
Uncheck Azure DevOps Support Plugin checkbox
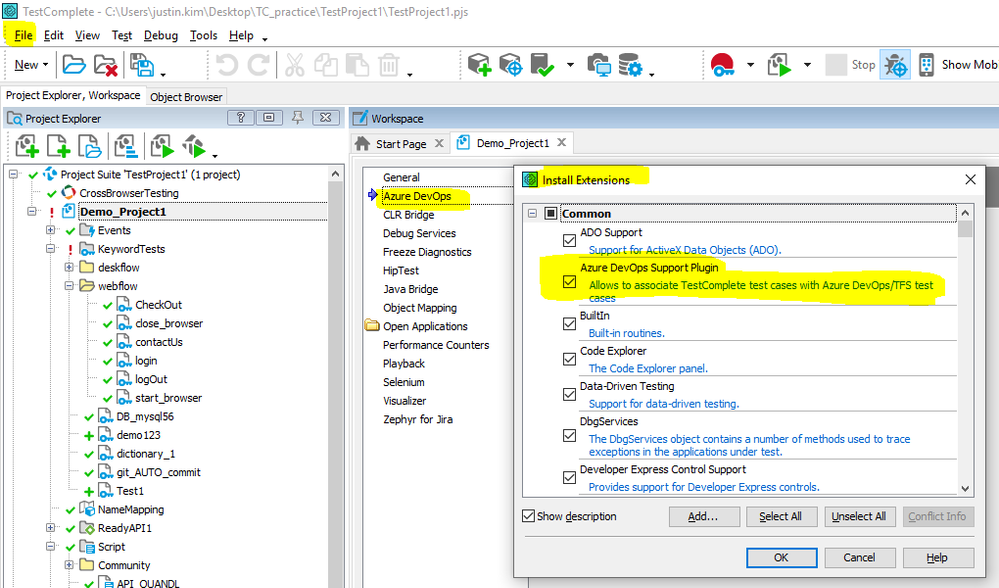tap(569, 282)
